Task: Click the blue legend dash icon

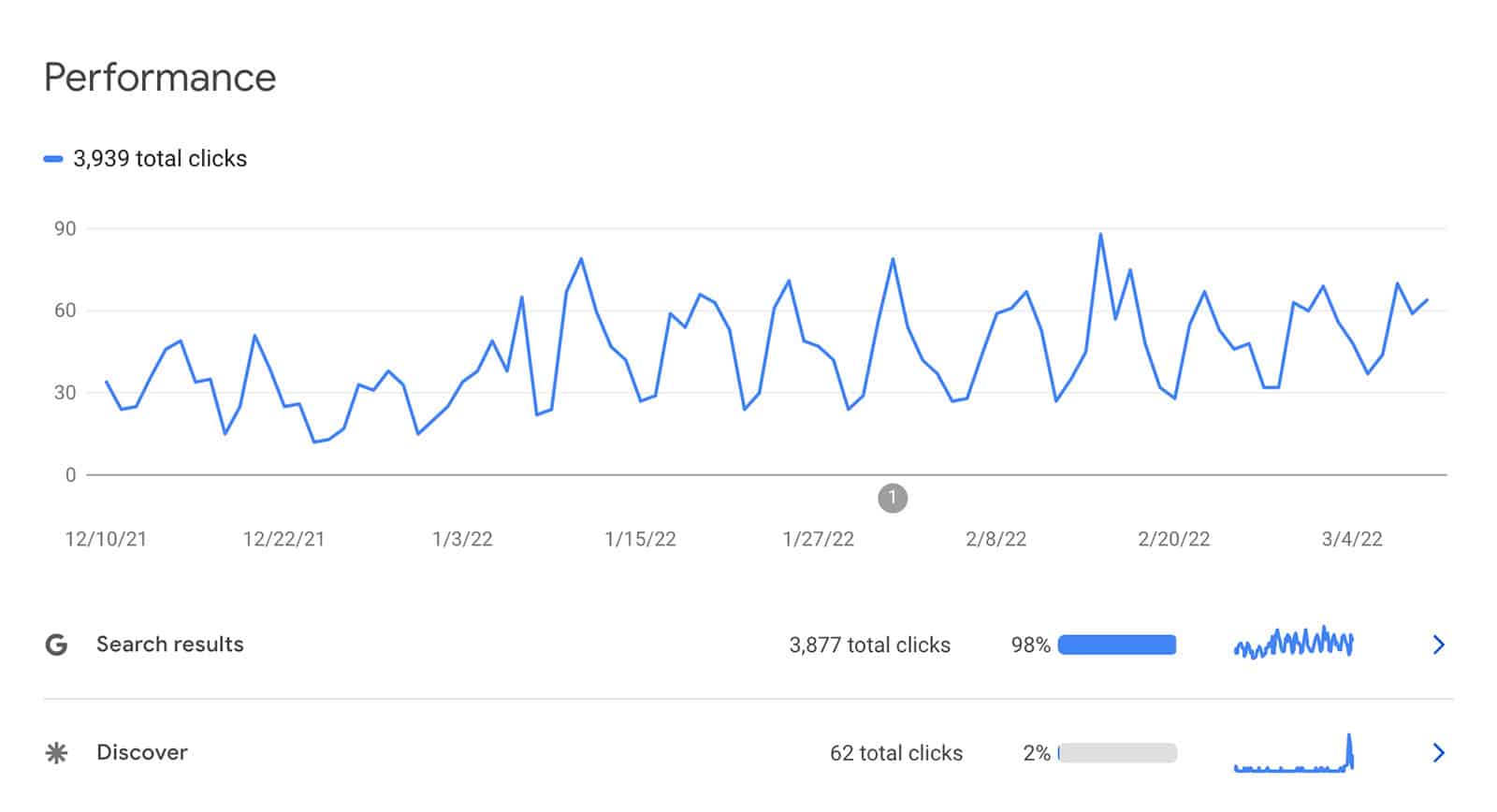Action: (x=53, y=159)
